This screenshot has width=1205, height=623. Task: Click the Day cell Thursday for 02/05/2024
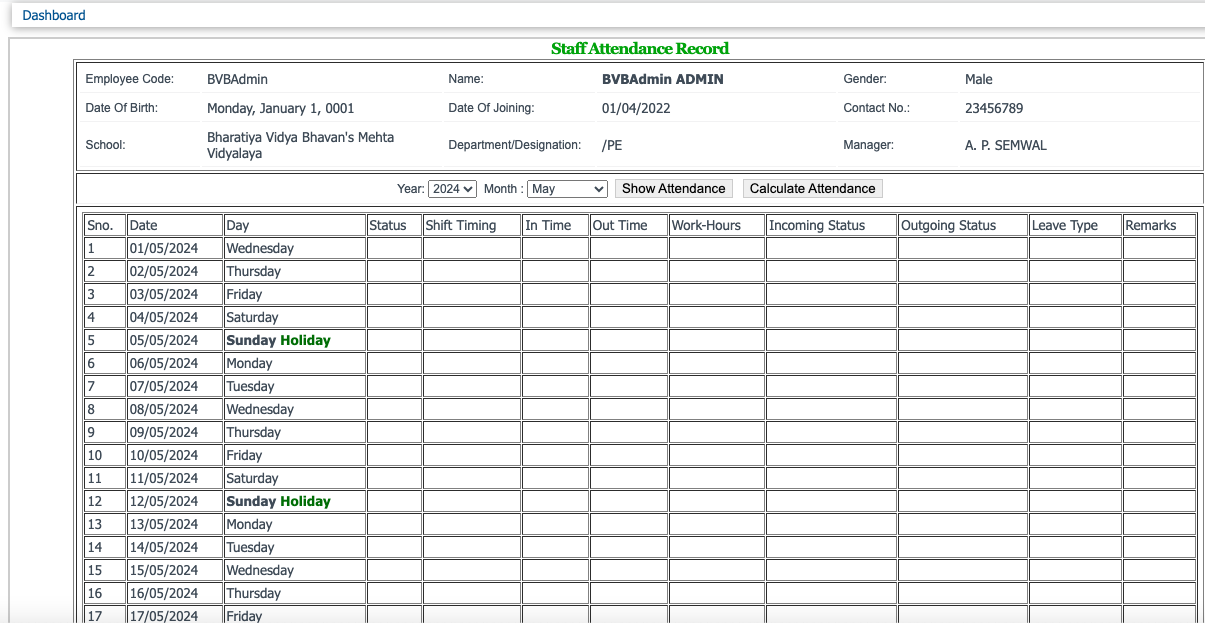tap(295, 271)
